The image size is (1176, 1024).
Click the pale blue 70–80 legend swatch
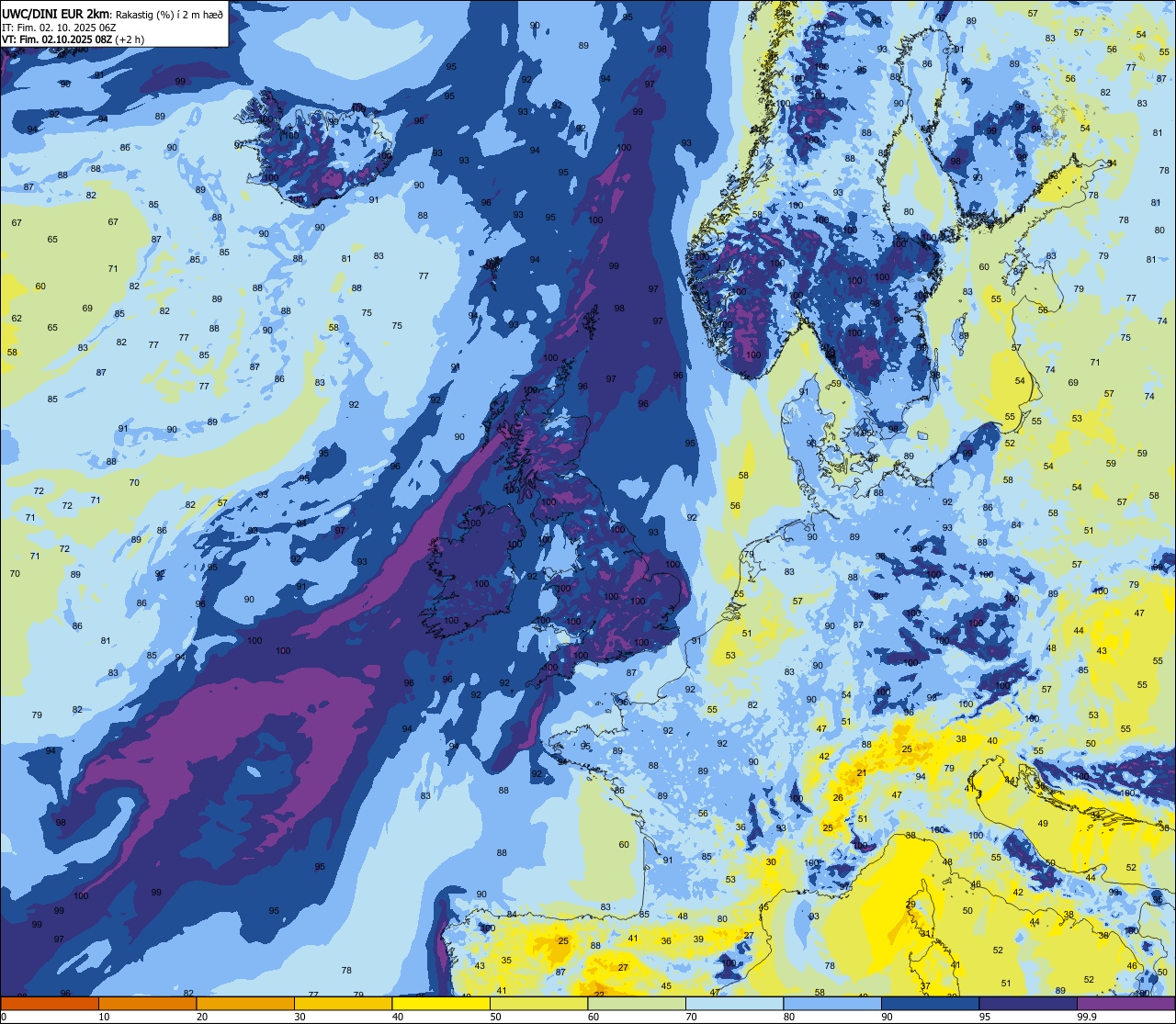734,1004
